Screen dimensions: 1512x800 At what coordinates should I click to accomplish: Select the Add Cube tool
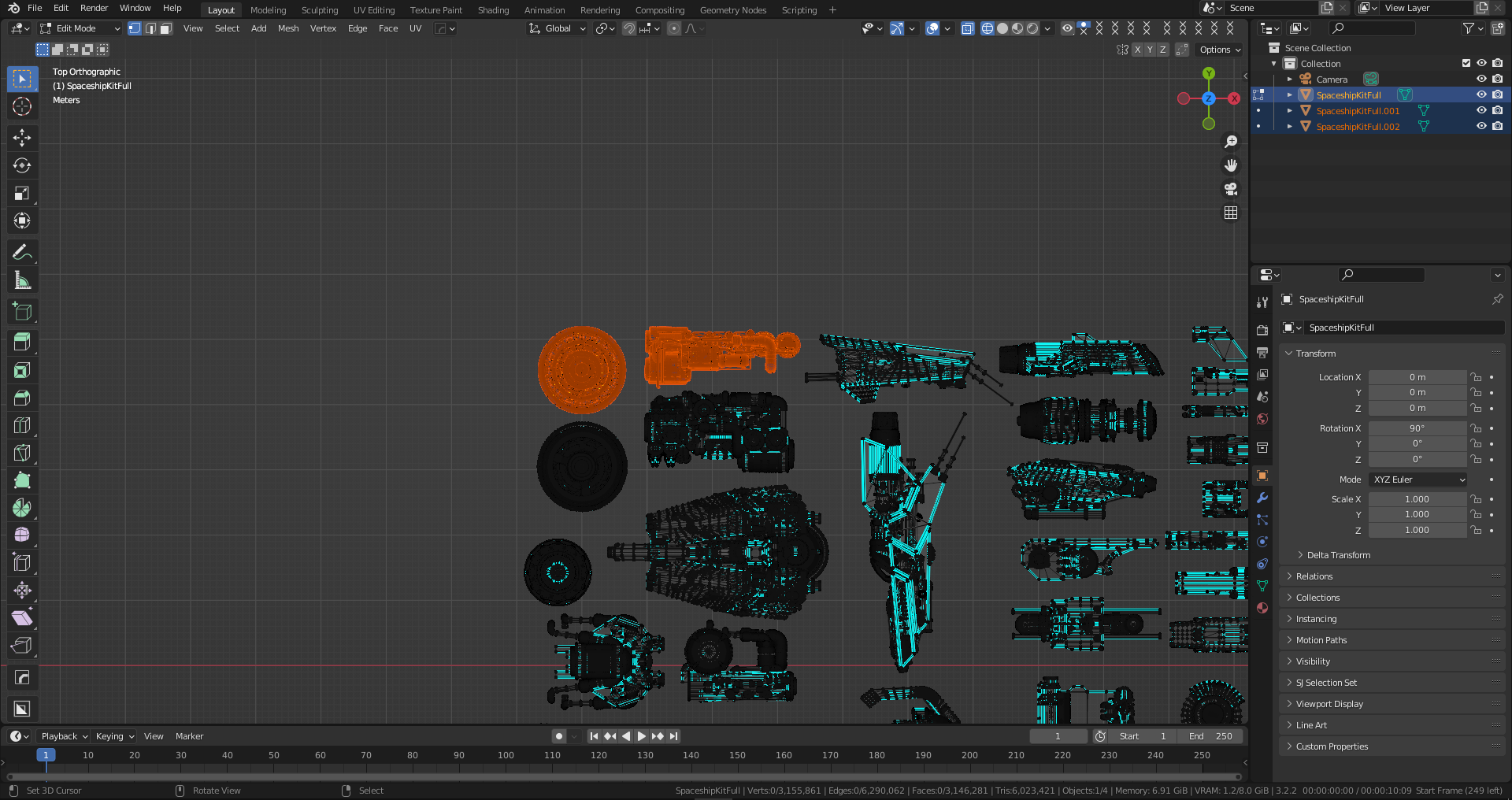(x=22, y=311)
